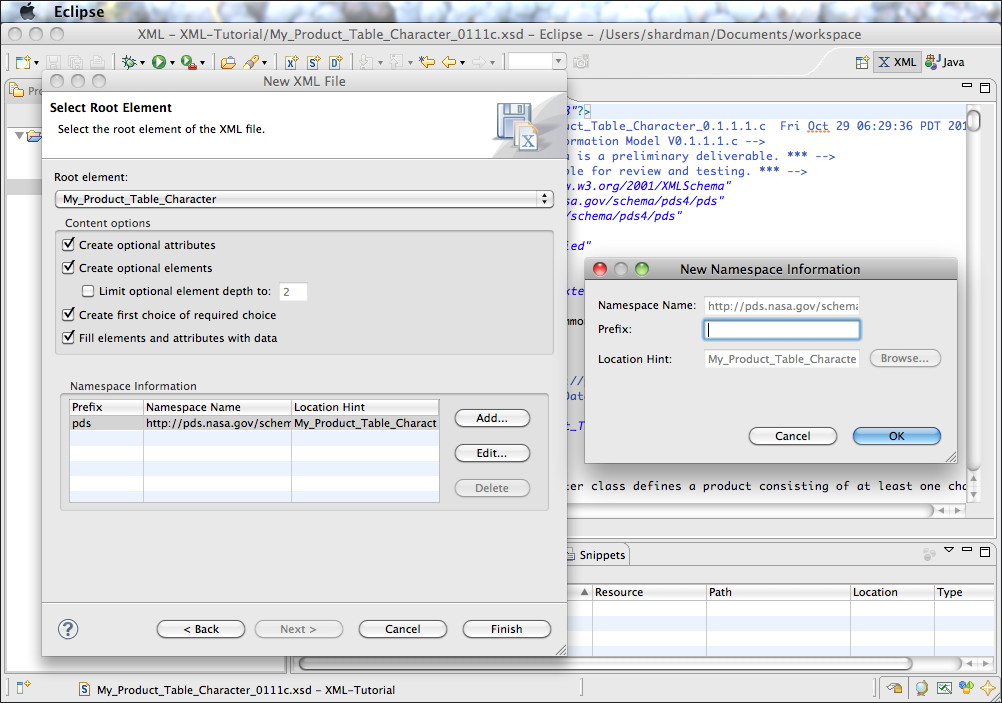Click the Path column header
This screenshot has height=703, width=1002.
[x=778, y=592]
